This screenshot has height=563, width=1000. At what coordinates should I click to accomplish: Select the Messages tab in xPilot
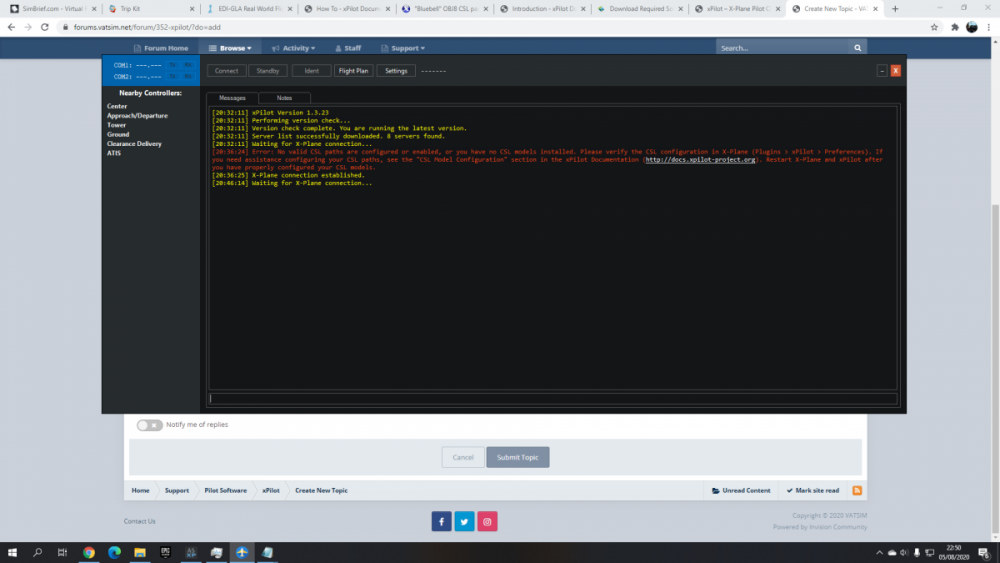coord(232,98)
